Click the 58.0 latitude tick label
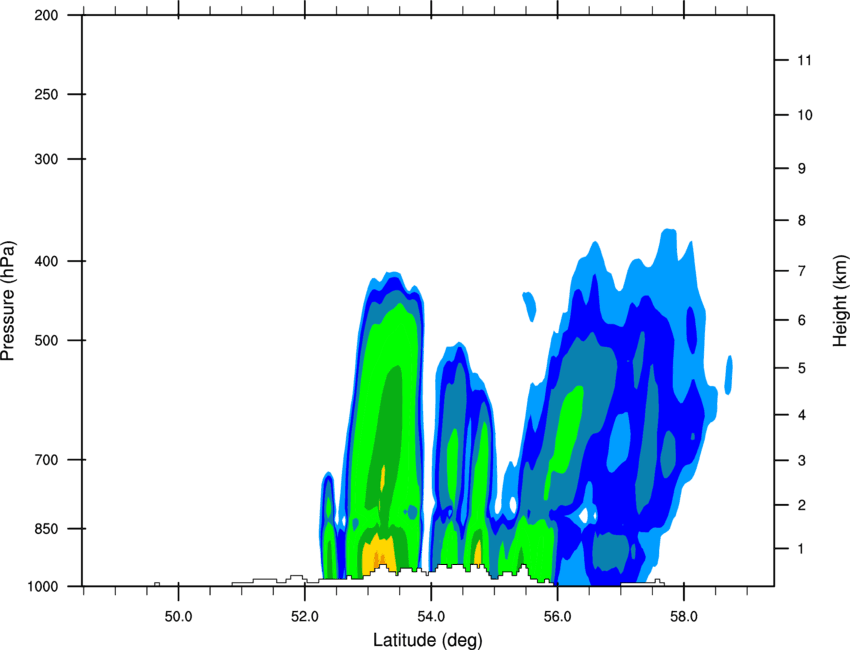850x650 pixels. (x=684, y=617)
